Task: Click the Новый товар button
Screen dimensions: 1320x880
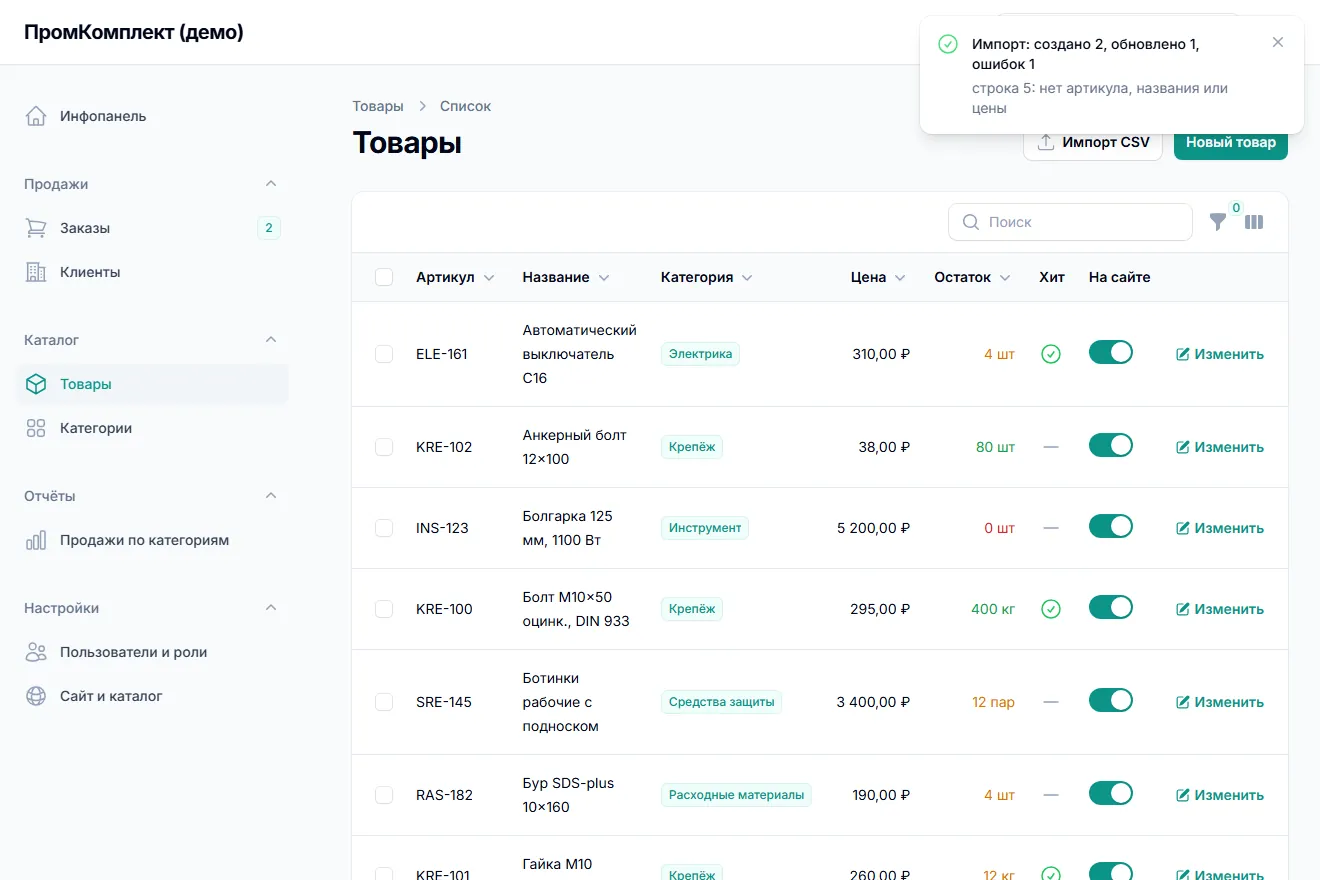Action: tap(1231, 142)
